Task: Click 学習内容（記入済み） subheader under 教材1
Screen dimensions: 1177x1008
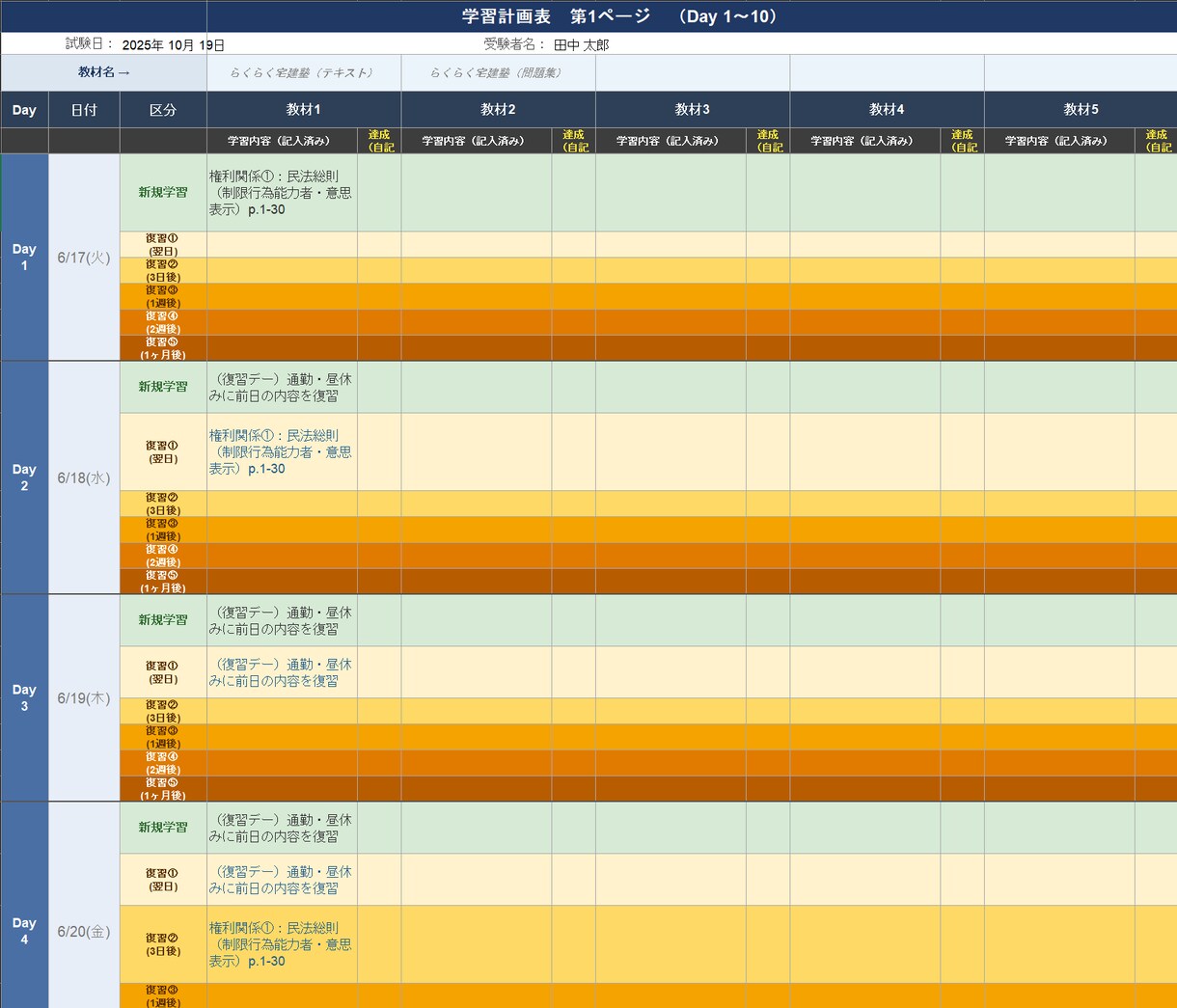Action: tap(282, 141)
